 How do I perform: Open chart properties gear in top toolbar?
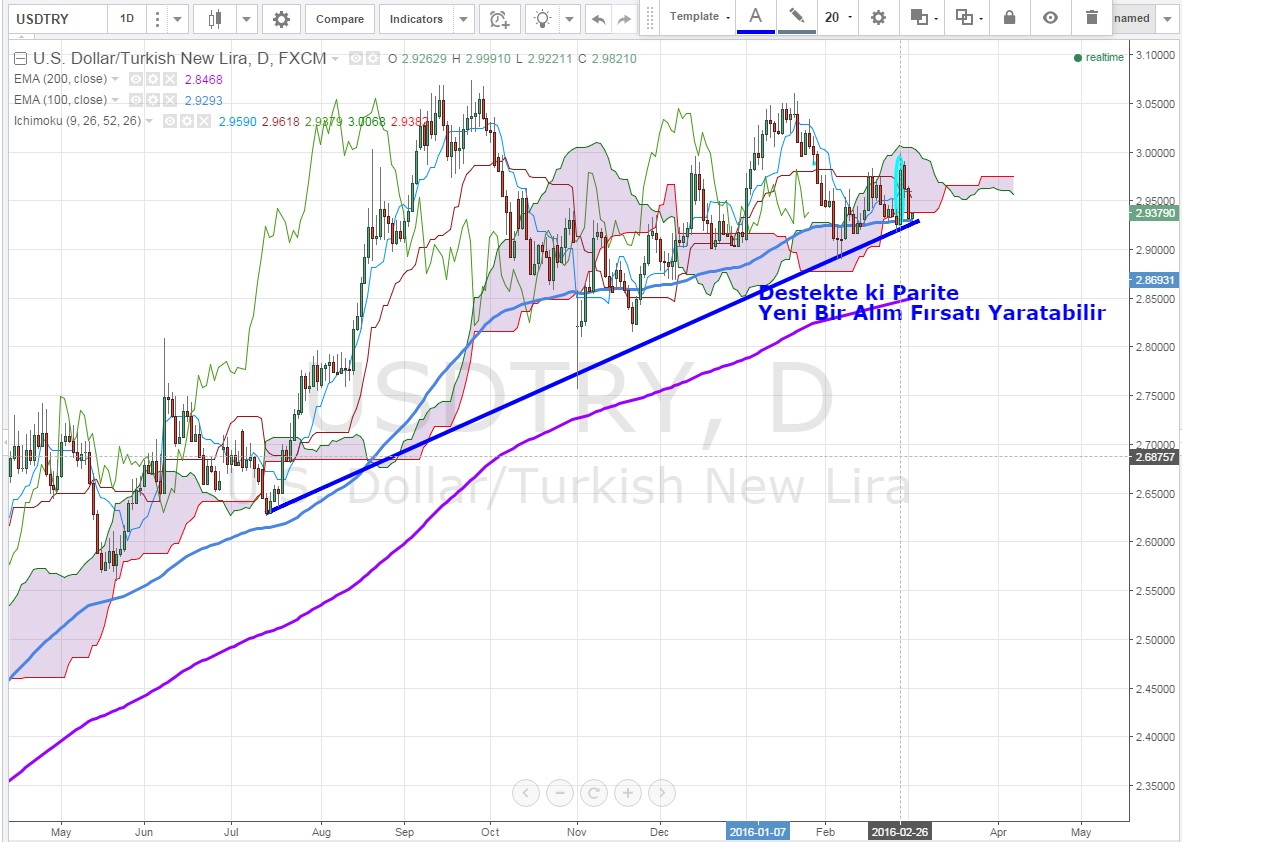281,19
